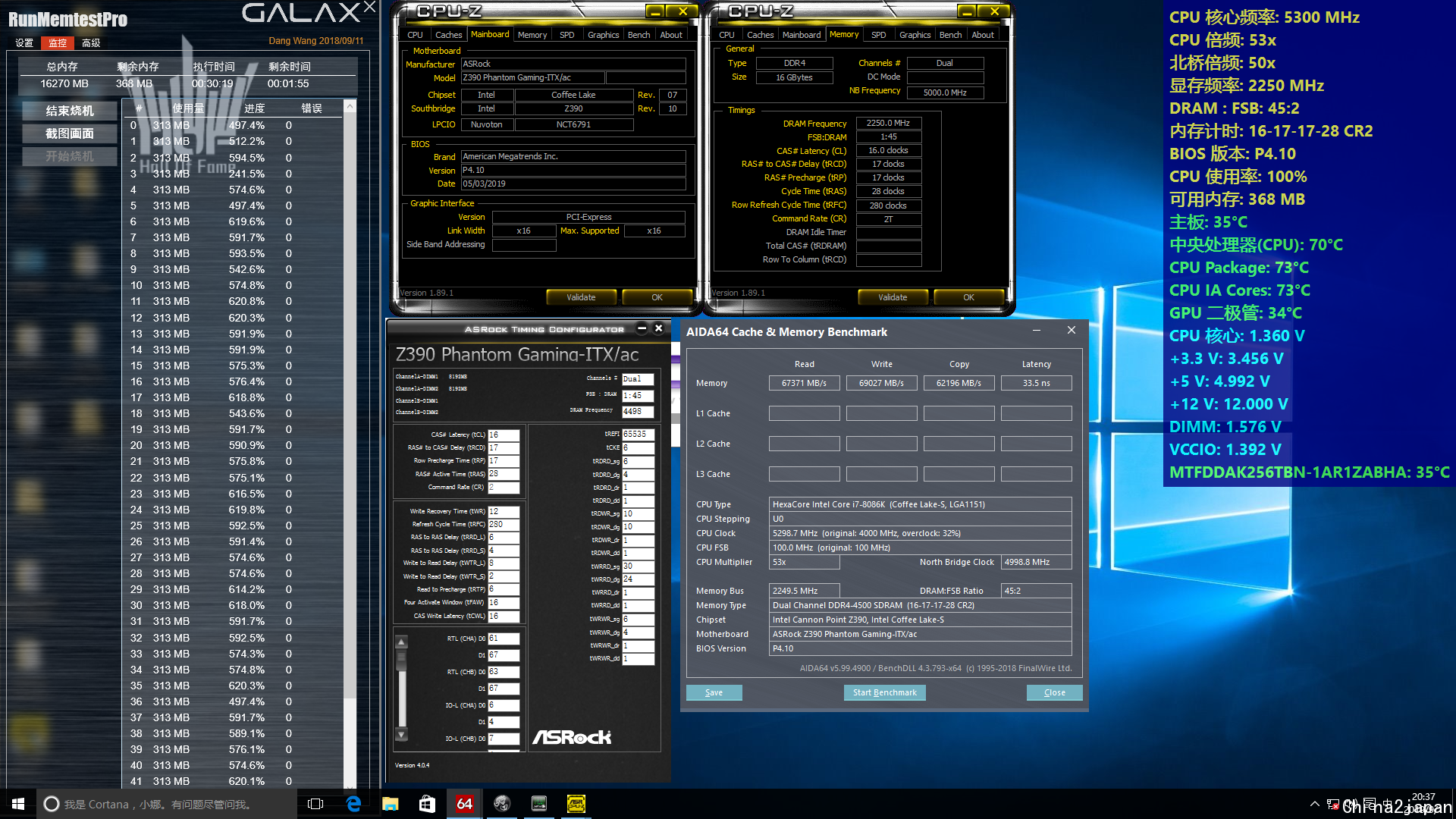Click Validate in the CPU-Z Memory window

coord(893,297)
